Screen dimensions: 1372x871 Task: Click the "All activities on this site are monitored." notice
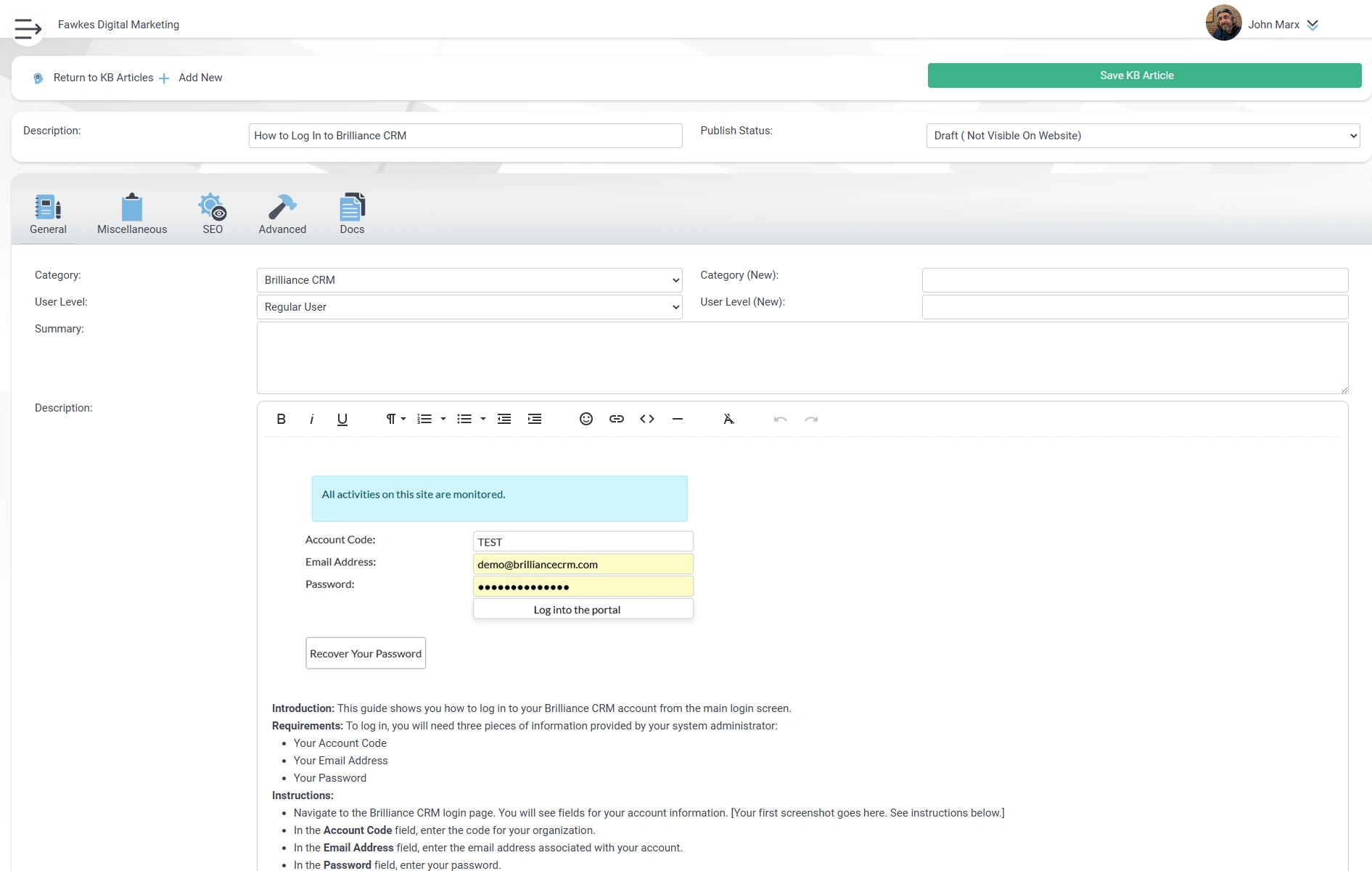[x=500, y=499]
